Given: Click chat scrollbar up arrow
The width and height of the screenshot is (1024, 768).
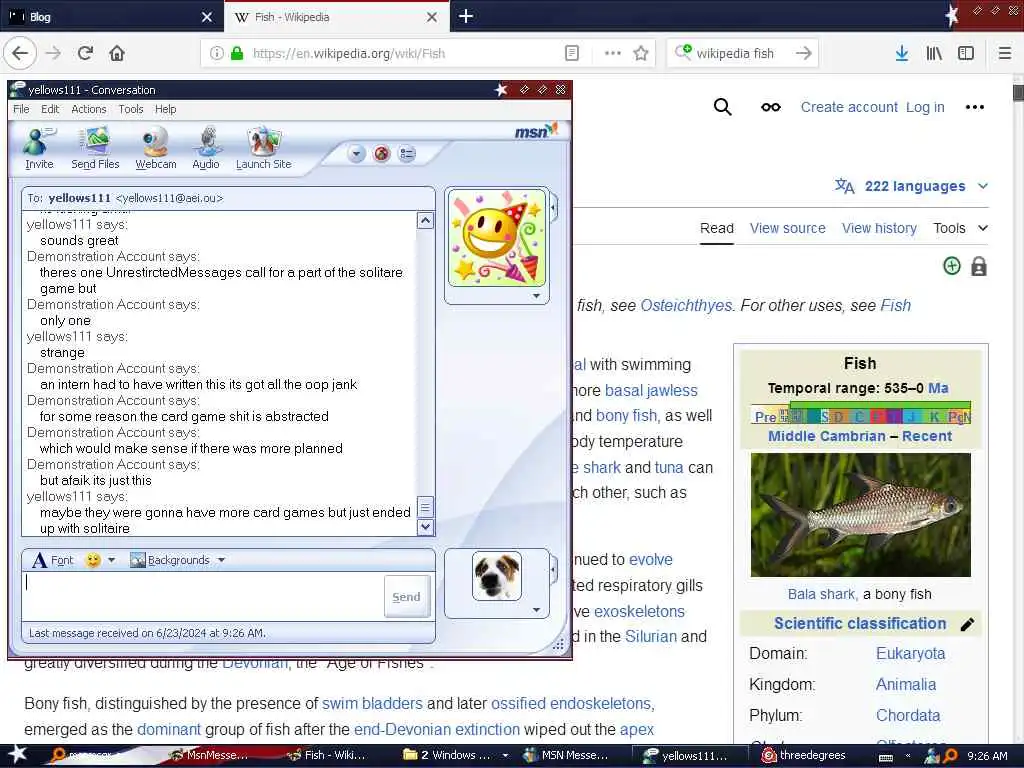Looking at the screenshot, I should [425, 221].
